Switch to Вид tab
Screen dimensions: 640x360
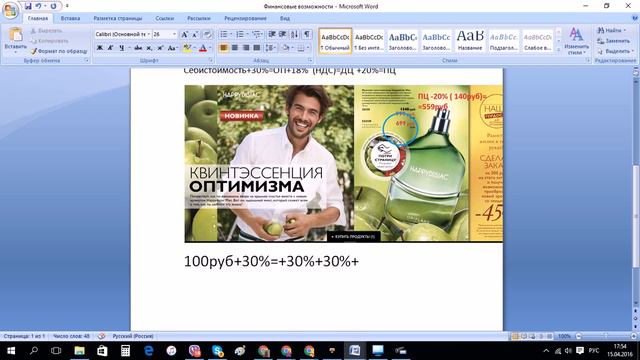point(285,18)
